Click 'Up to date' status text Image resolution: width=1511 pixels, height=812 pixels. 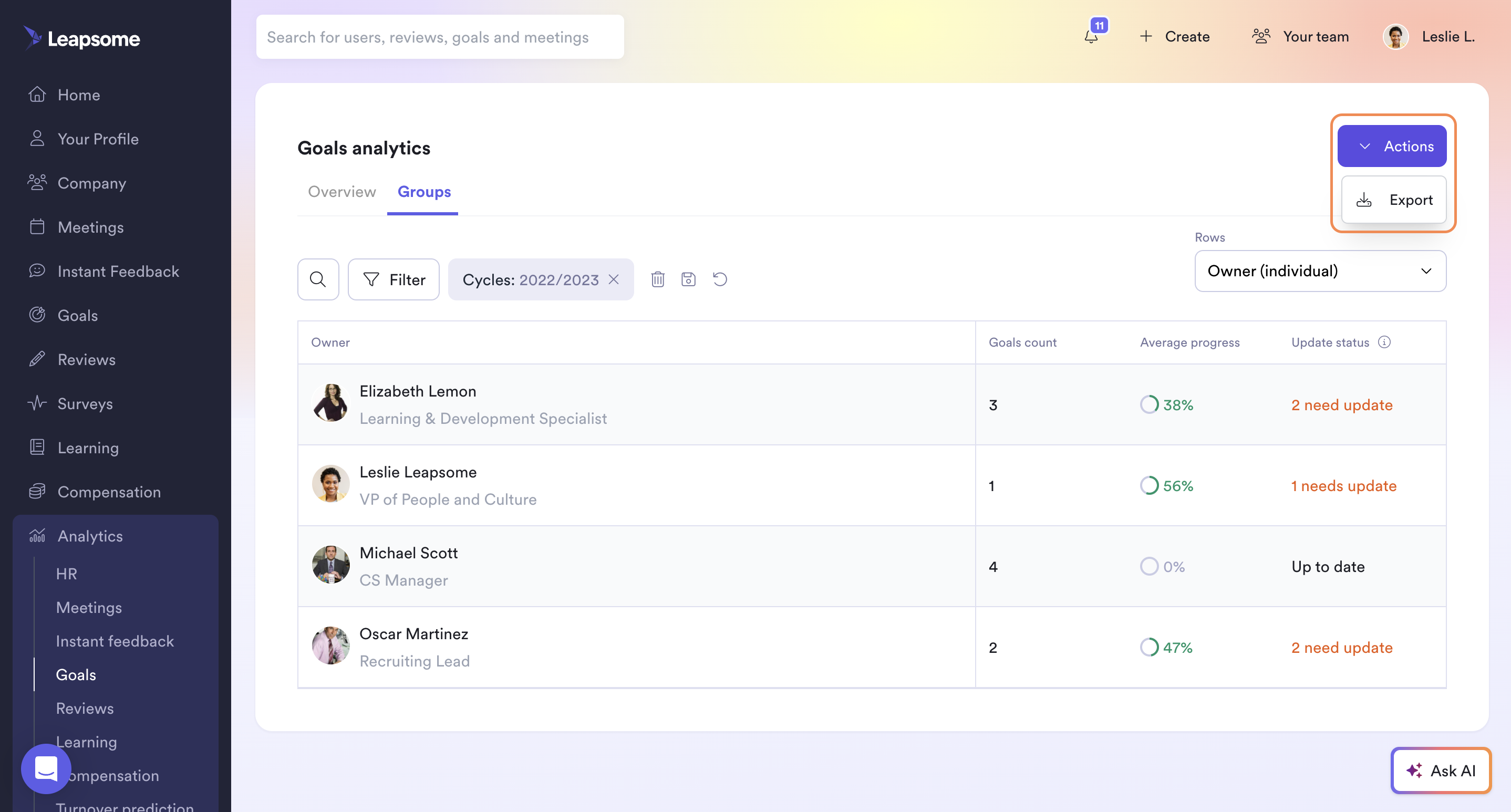point(1328,567)
